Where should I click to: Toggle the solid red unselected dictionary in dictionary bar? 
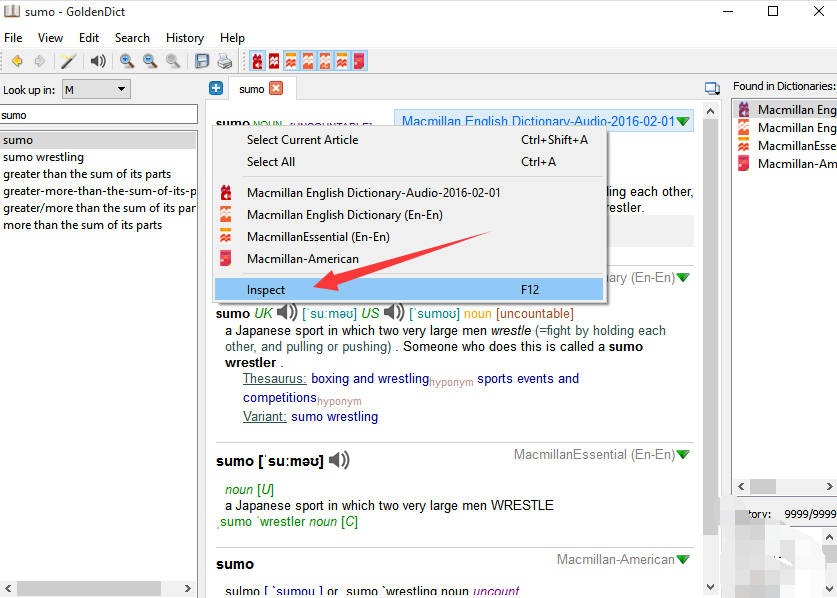(x=274, y=61)
